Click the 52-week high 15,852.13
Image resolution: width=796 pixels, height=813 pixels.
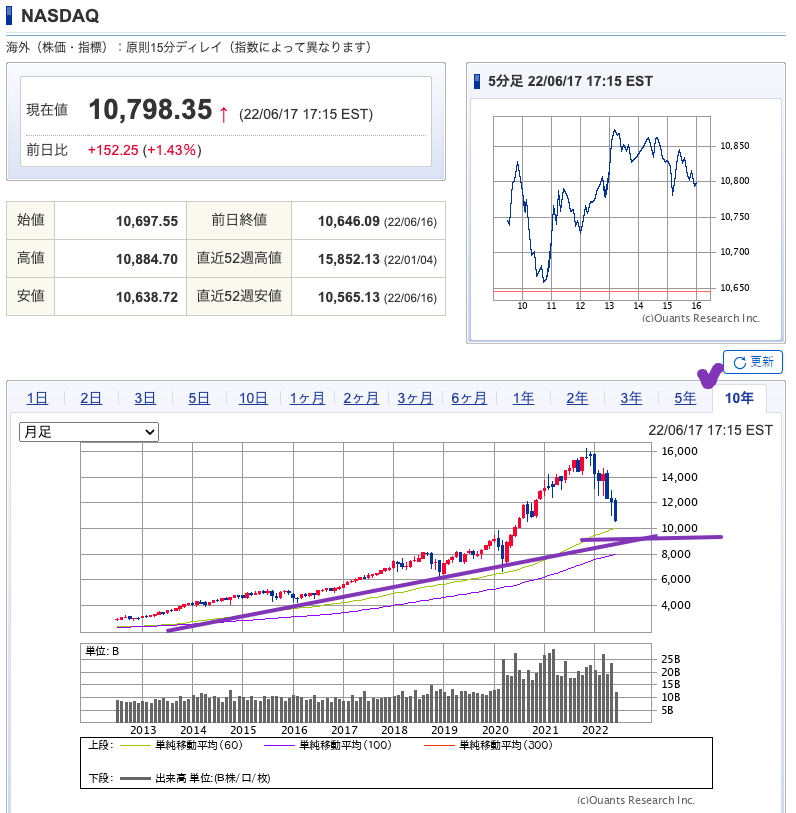pyautogui.click(x=348, y=259)
